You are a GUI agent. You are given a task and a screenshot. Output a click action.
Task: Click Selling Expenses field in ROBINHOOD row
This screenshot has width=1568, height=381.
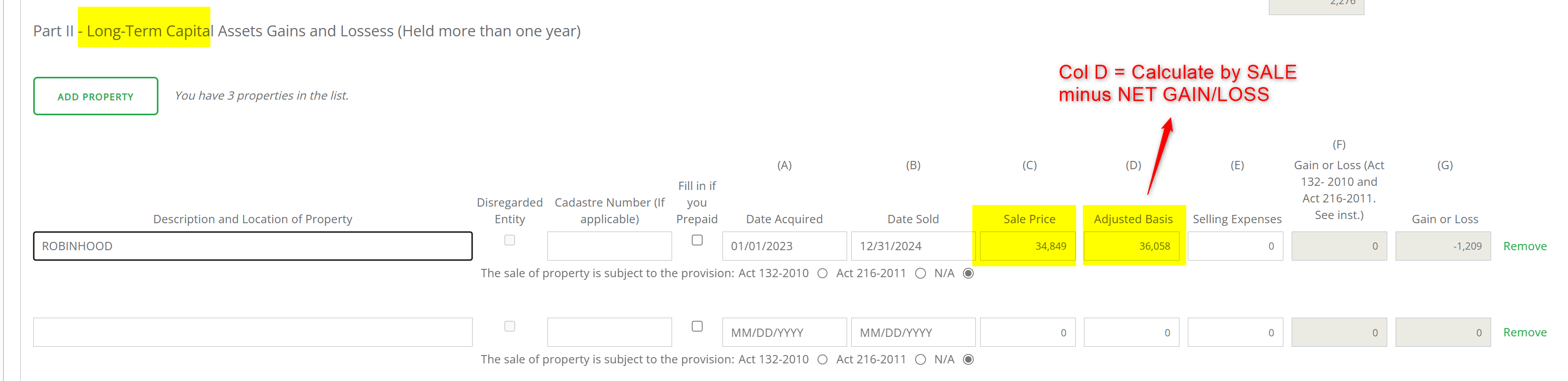pos(1235,246)
